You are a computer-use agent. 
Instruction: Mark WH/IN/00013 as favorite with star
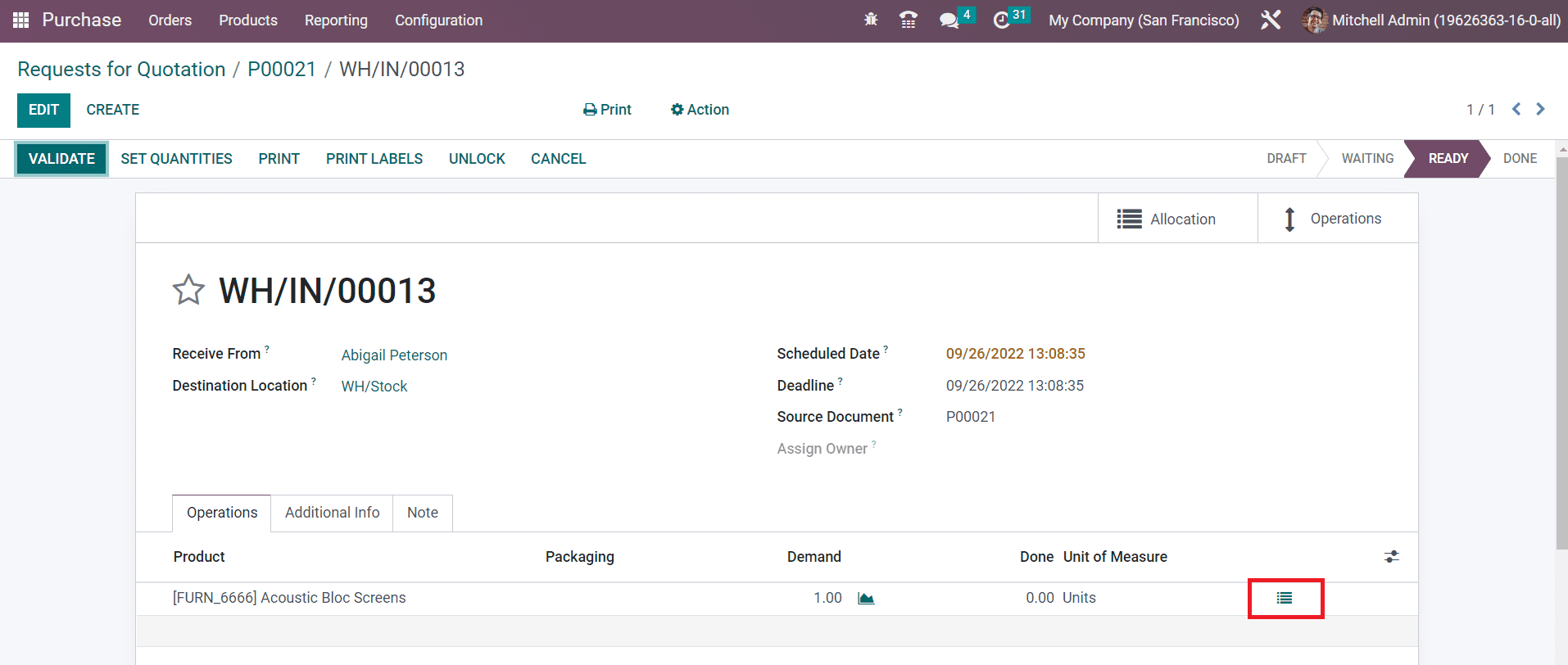pos(188,290)
